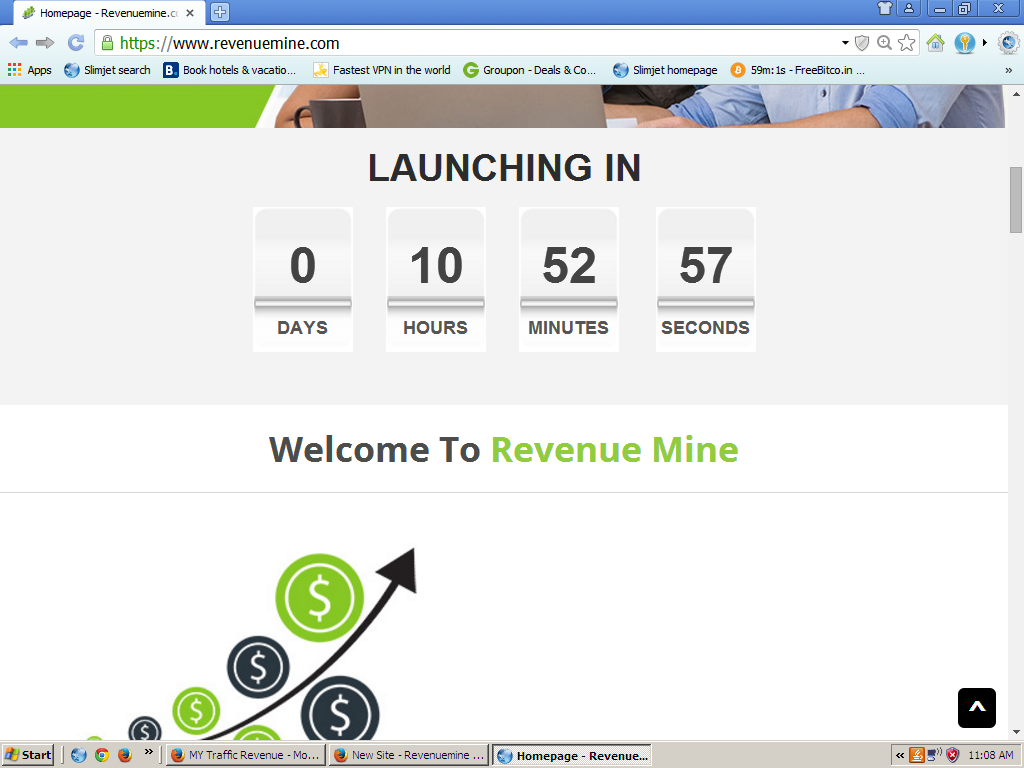Open the address bar history dropdown arrow
Viewport: 1024px width, 768px height.
tap(845, 43)
